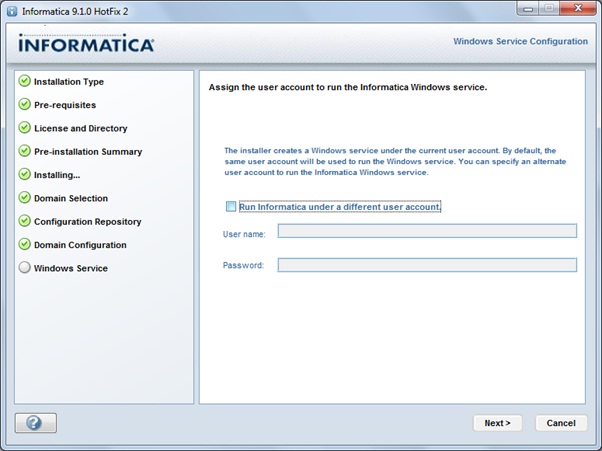Click inside the Password field
Viewport: 602px width, 451px height.
click(427, 265)
